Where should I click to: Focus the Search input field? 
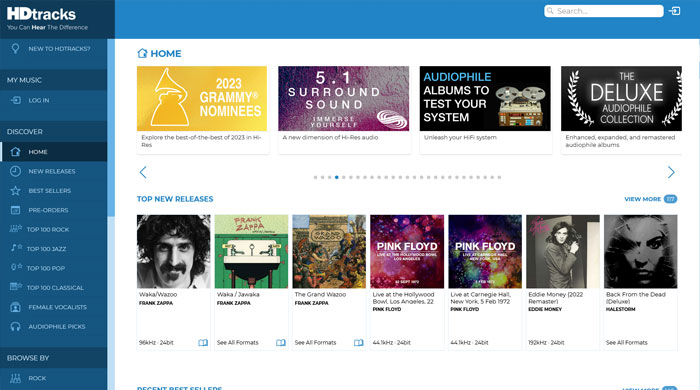pyautogui.click(x=604, y=11)
